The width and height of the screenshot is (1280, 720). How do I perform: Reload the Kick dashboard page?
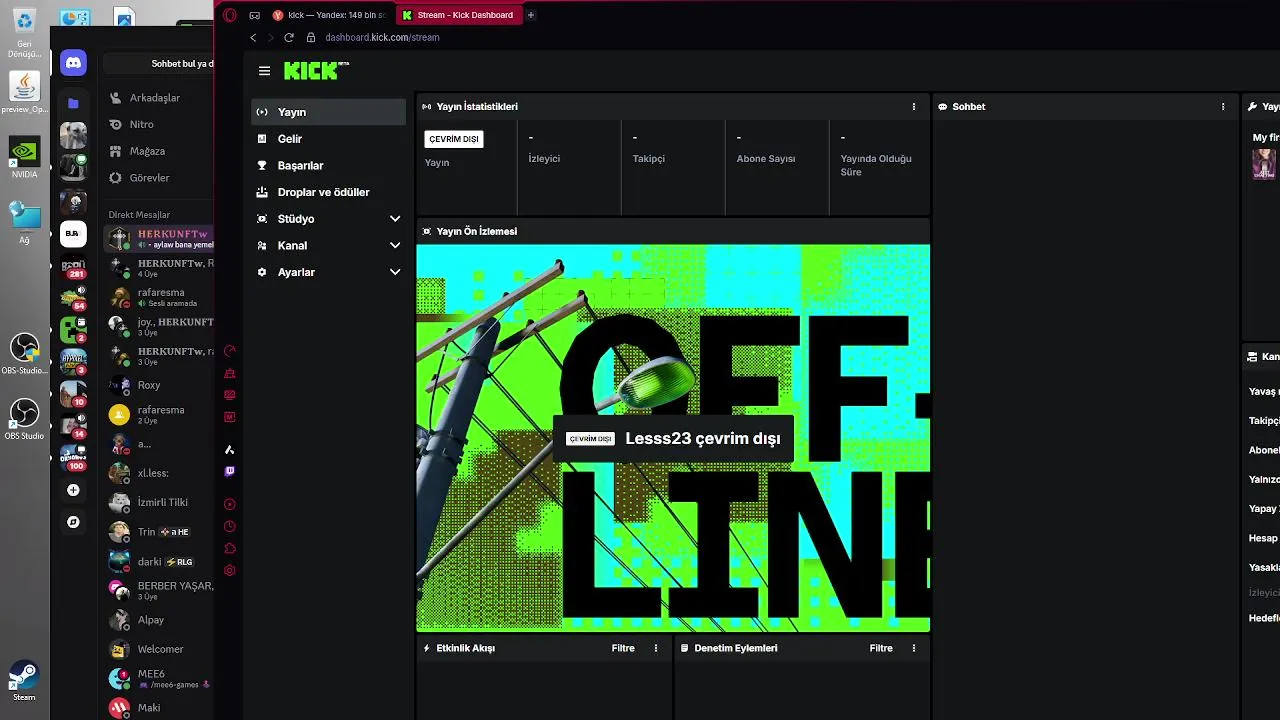coord(289,37)
